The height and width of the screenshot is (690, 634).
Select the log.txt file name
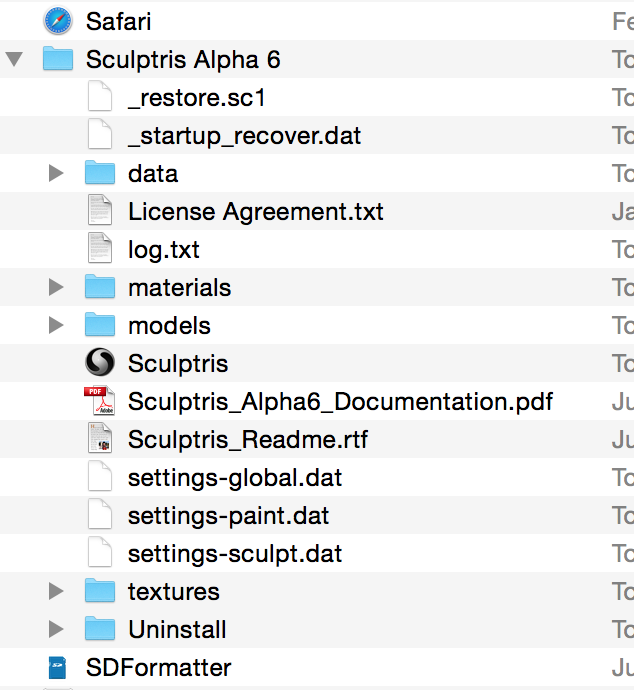click(164, 250)
